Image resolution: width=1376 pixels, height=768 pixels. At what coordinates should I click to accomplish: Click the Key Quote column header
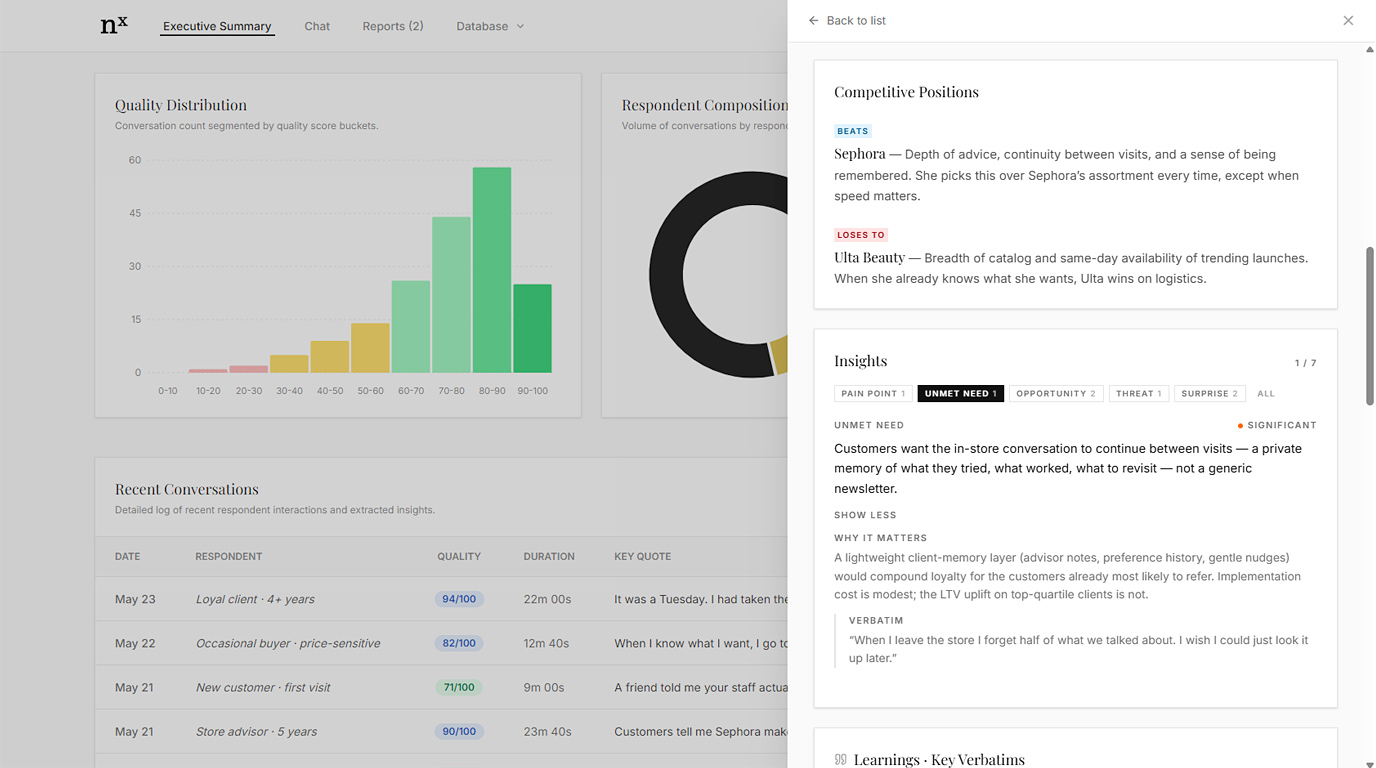click(x=642, y=556)
